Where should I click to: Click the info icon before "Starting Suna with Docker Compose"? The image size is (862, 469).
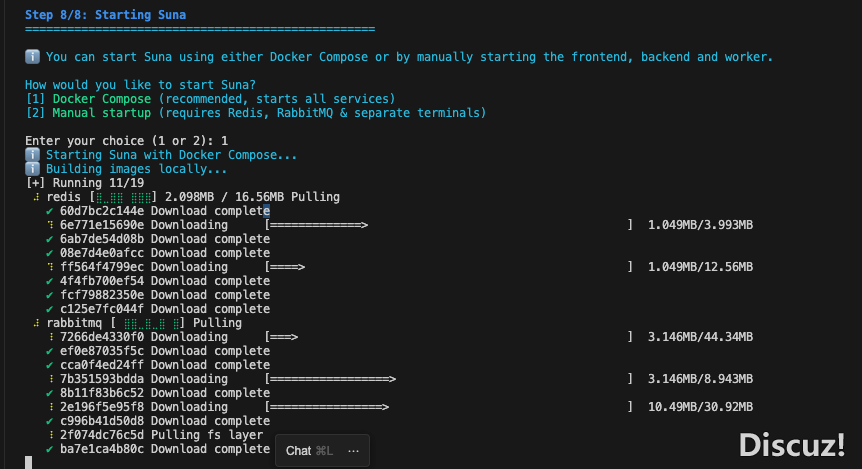point(32,155)
